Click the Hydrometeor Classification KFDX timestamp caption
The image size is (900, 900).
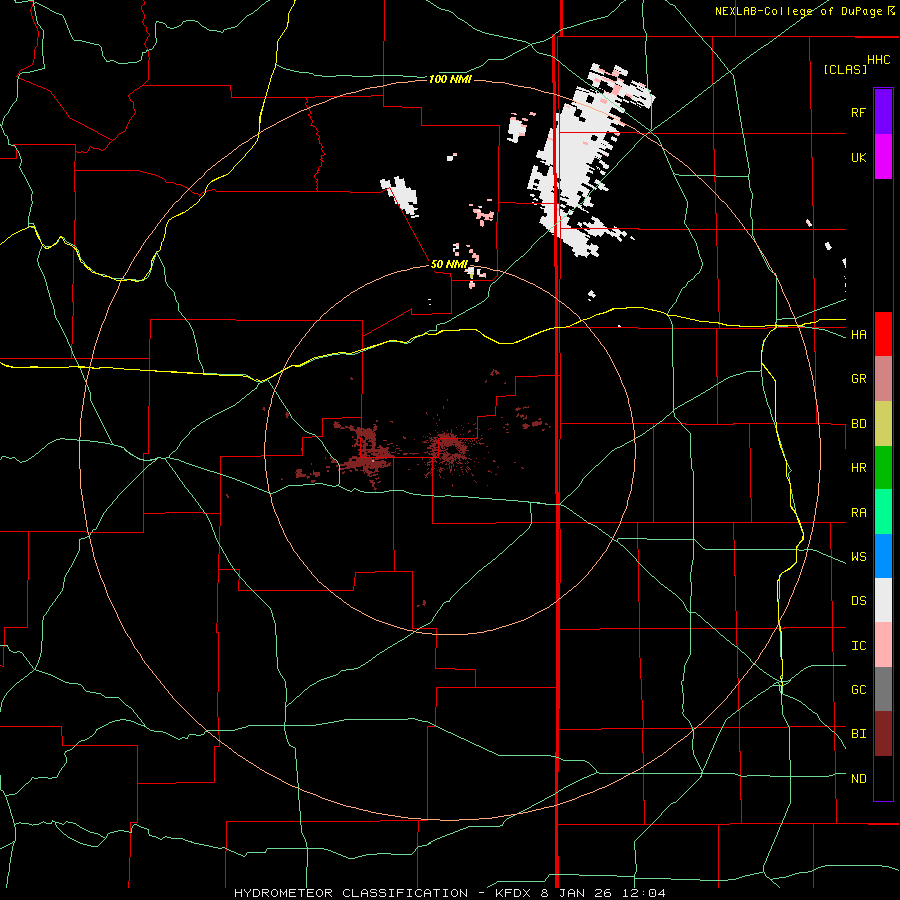449,893
